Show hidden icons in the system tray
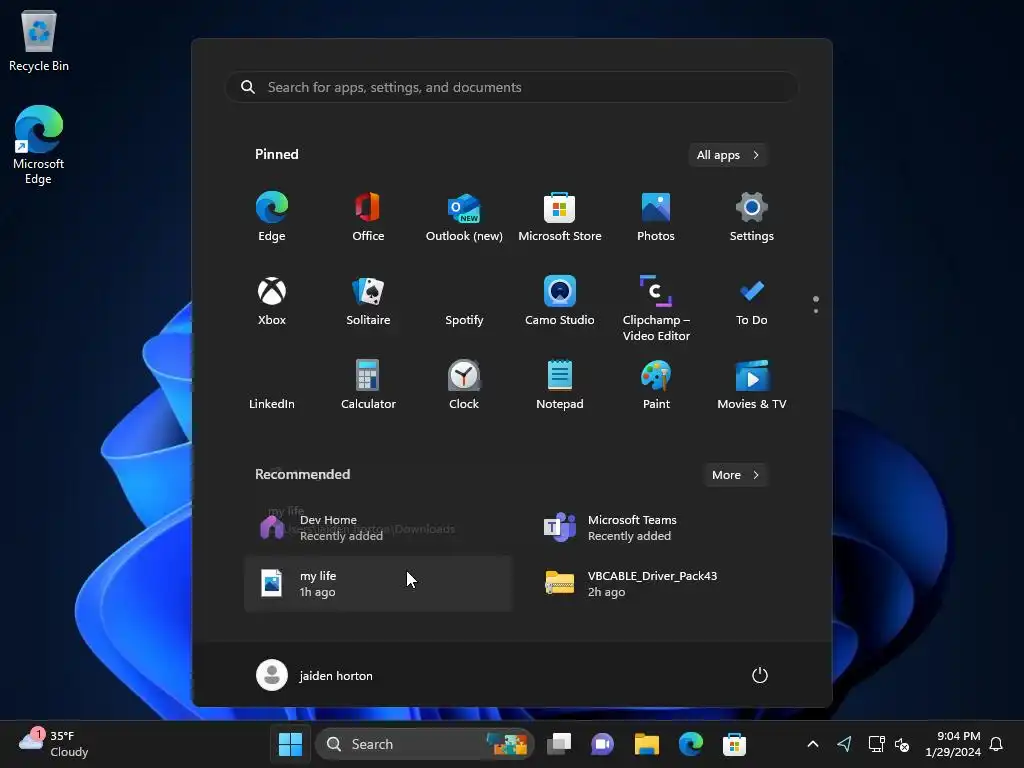This screenshot has height=768, width=1024. [x=813, y=744]
